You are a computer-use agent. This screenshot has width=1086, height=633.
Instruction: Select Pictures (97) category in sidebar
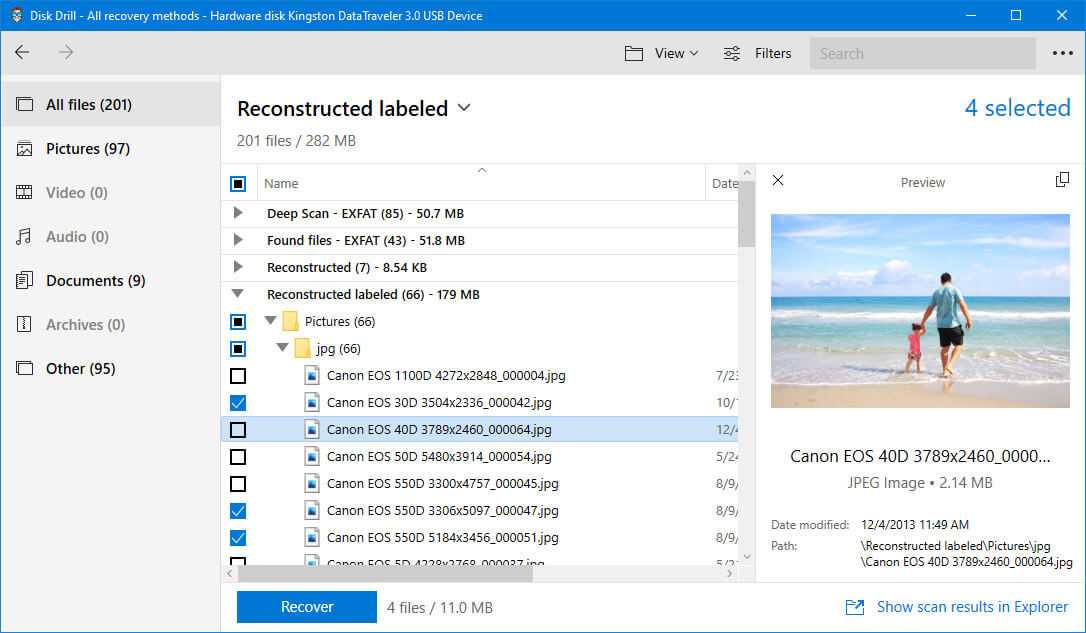[x=88, y=149]
